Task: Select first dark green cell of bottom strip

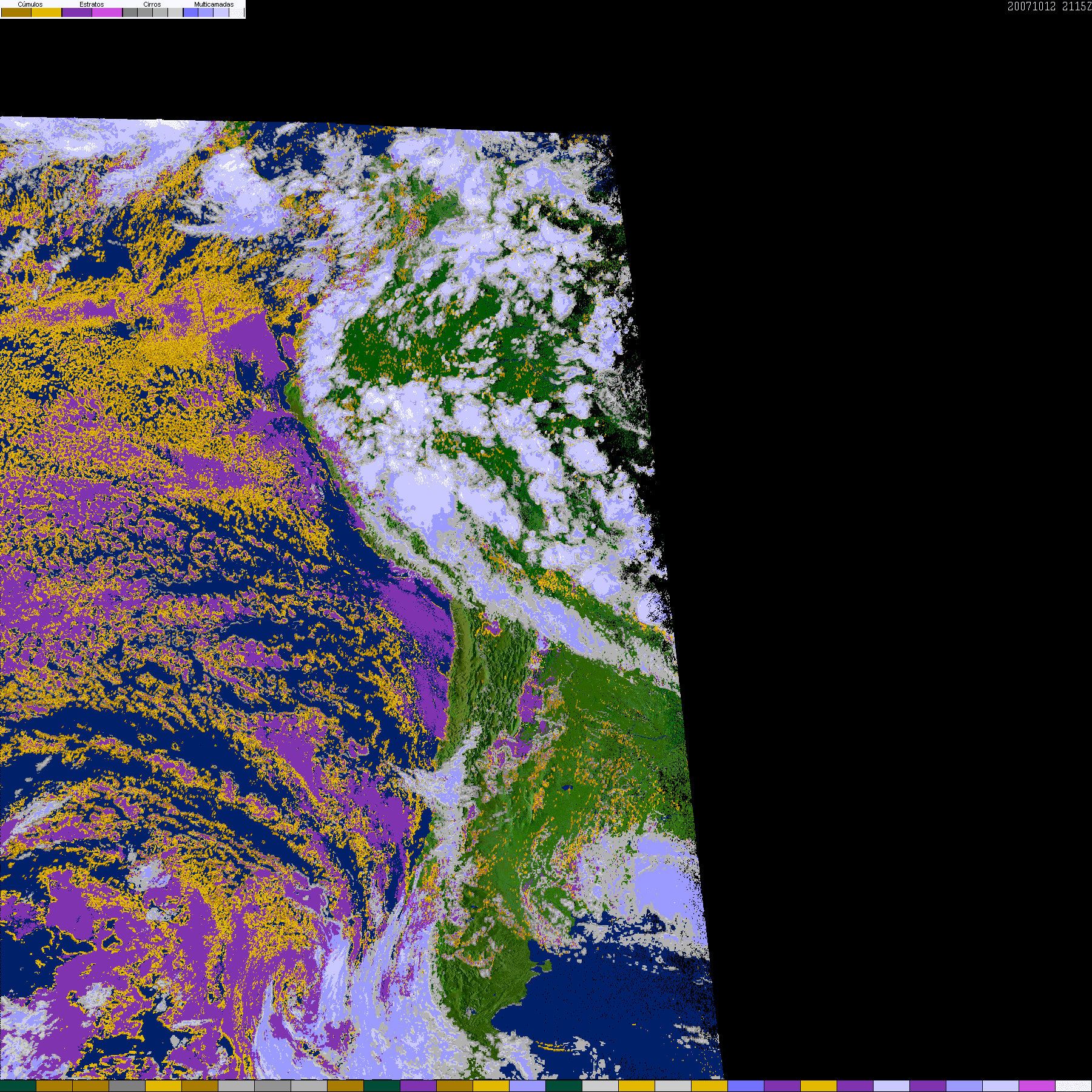Action: click(18, 1086)
